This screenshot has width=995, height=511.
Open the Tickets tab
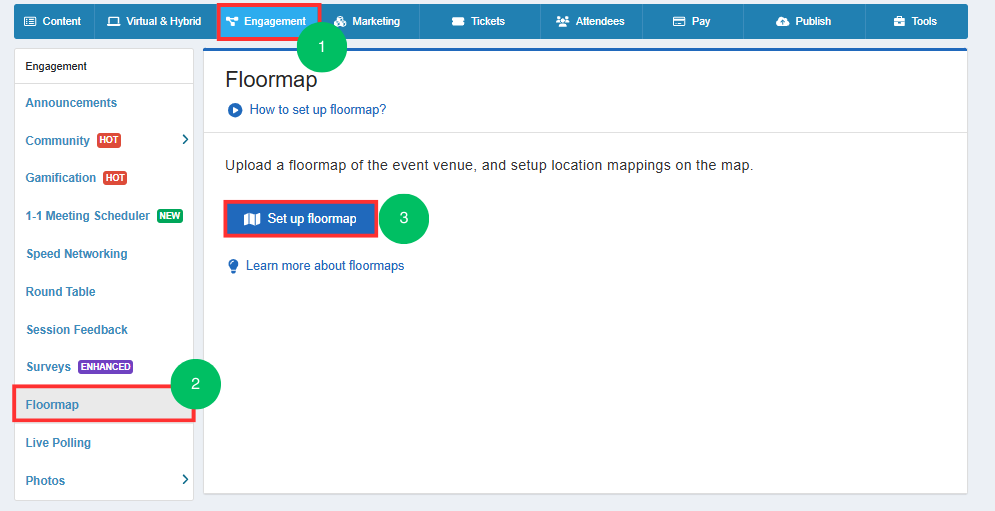point(480,21)
